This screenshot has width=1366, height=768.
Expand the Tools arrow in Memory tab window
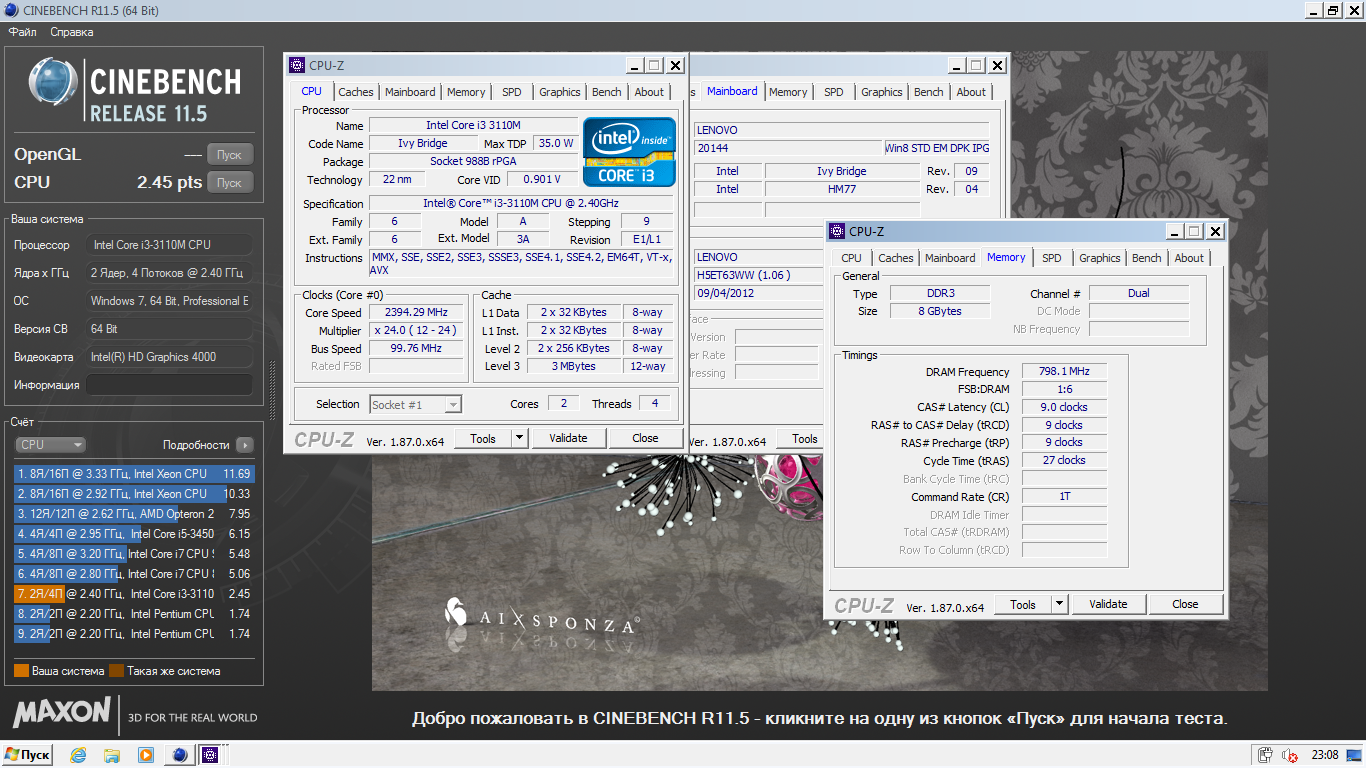tap(1059, 604)
